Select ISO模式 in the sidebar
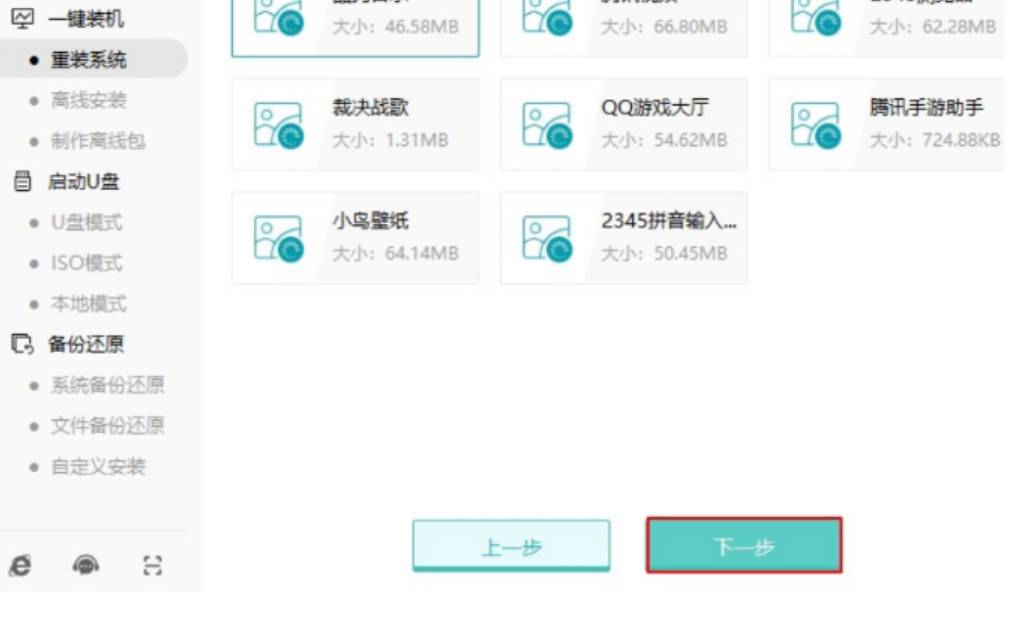Viewport: 1010px width, 629px height. click(86, 263)
